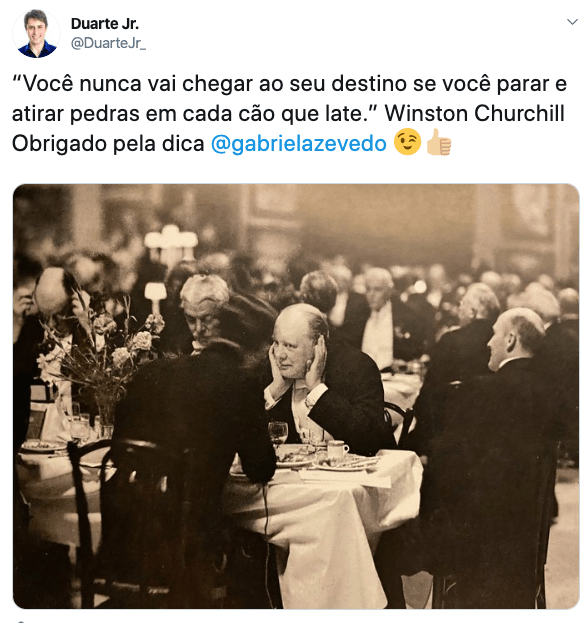Click the white-haired man beside the flowers
The height and width of the screenshot is (623, 586).
click(x=203, y=312)
